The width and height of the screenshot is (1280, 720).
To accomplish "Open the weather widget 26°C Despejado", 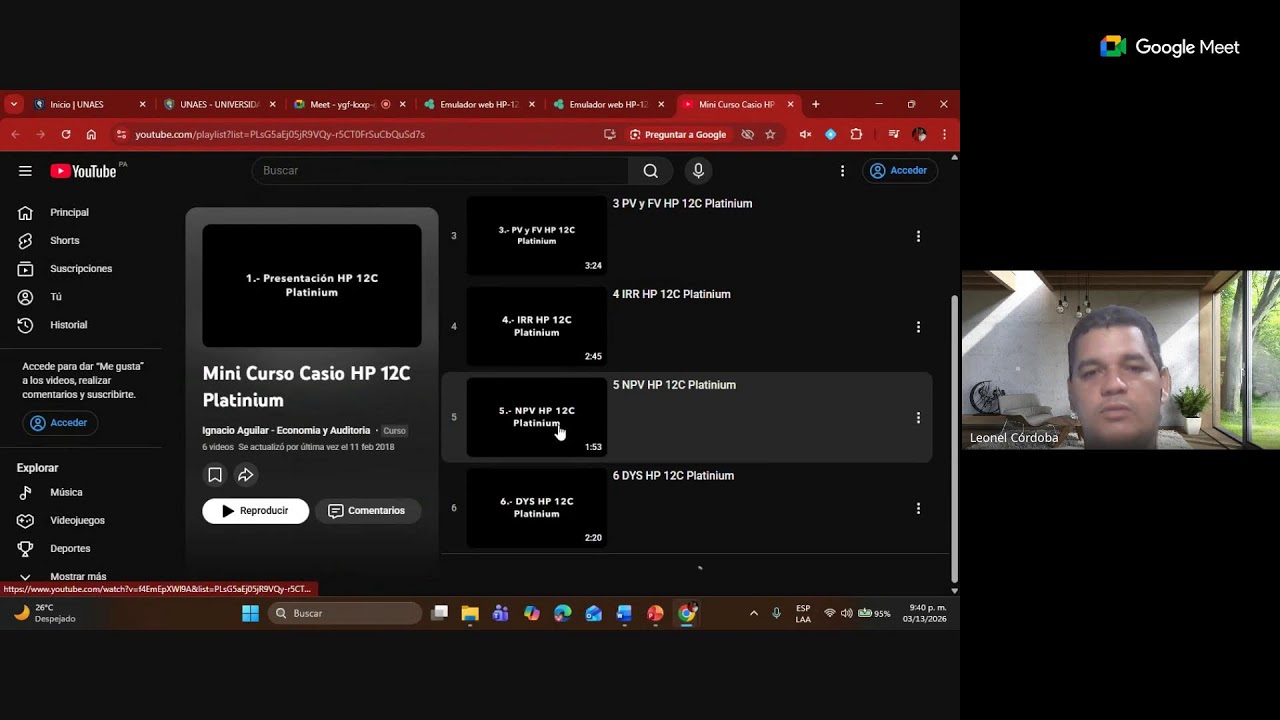I will point(44,613).
